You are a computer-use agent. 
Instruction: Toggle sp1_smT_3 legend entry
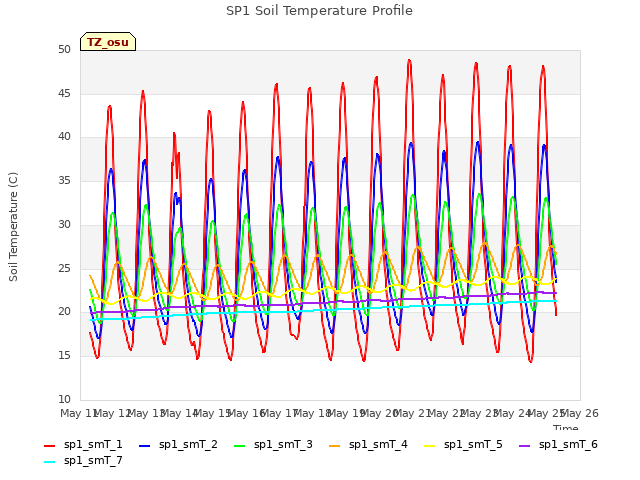273,444
